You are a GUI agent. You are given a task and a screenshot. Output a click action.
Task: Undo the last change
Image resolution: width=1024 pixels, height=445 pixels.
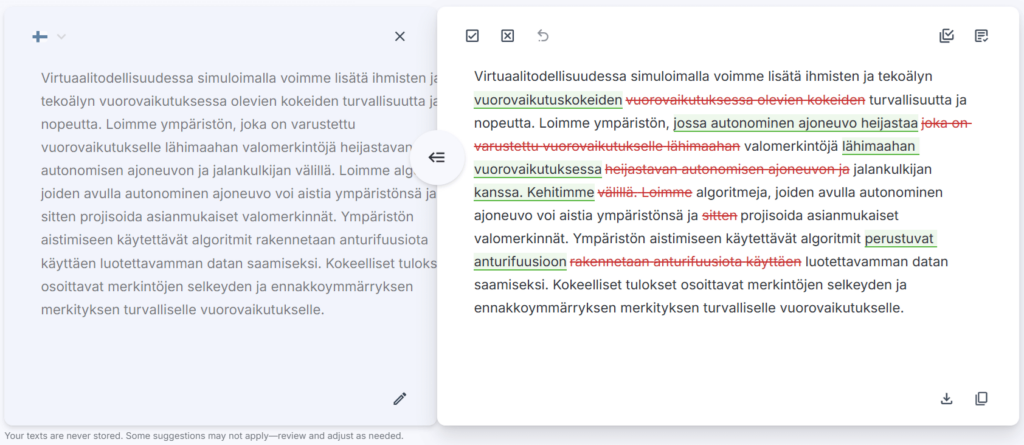click(543, 36)
